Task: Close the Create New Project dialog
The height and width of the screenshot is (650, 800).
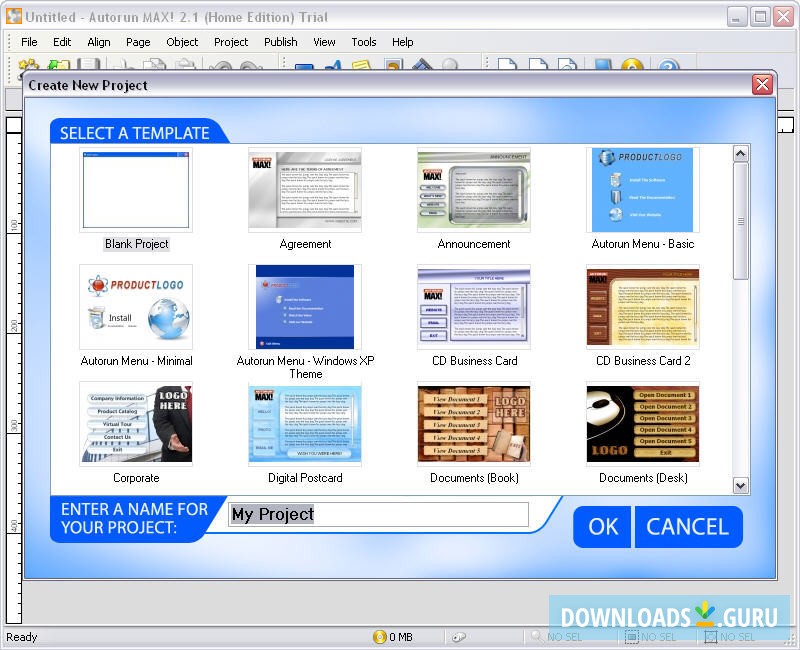Action: click(x=762, y=85)
